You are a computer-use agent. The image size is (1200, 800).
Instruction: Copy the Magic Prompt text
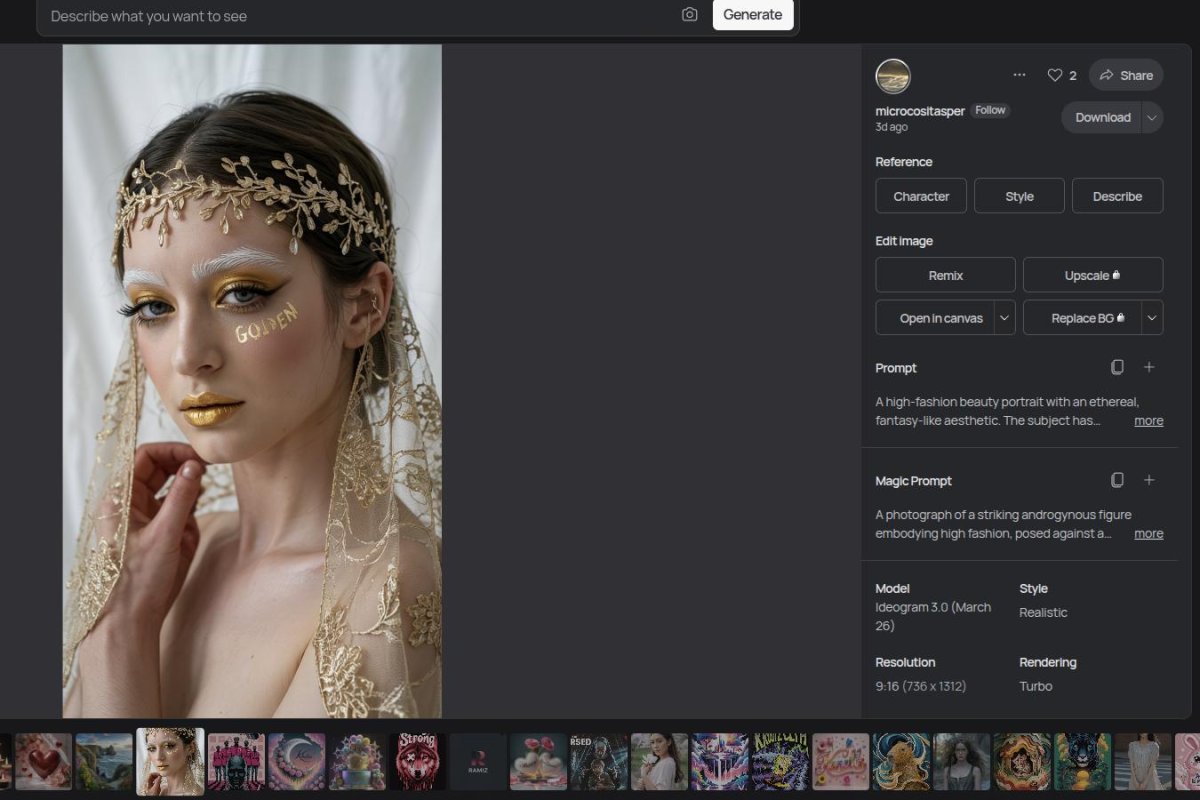1117,480
